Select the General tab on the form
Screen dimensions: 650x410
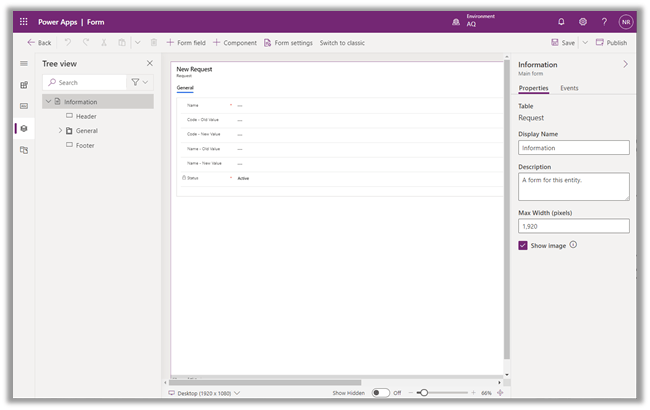185,88
